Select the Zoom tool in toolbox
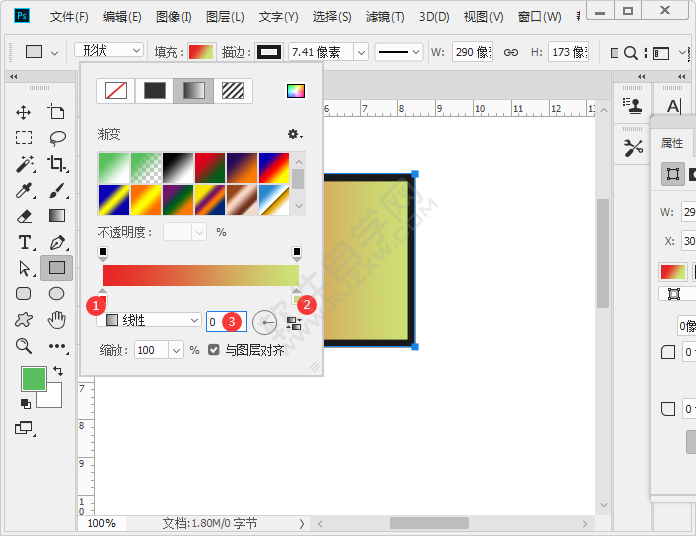Screen dimensions: 696x536 pyautogui.click(x=24, y=346)
